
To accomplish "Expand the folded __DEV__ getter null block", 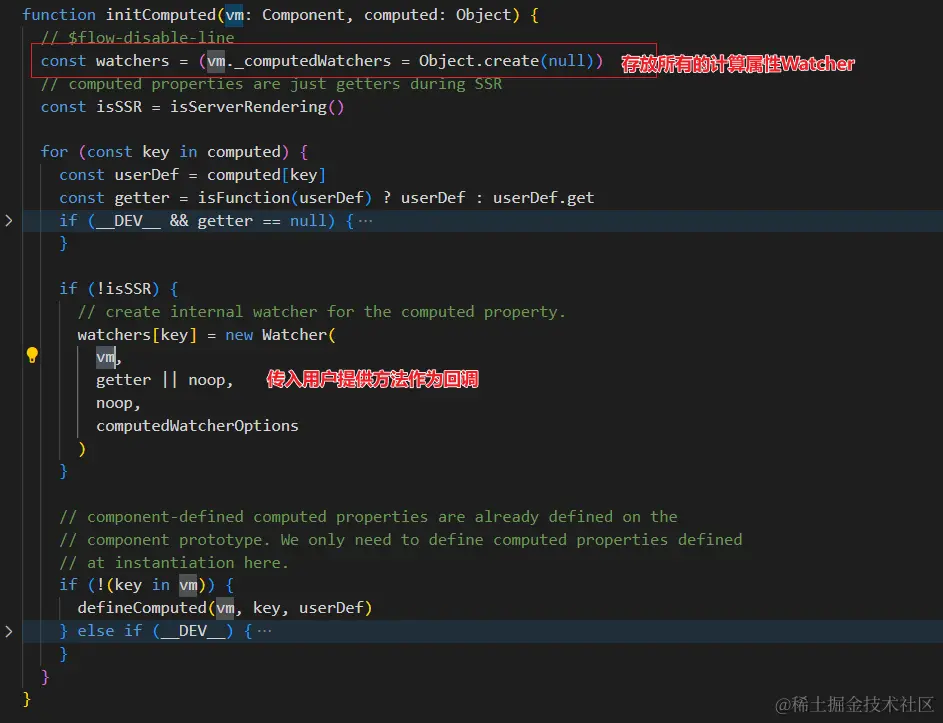I will (x=8, y=221).
